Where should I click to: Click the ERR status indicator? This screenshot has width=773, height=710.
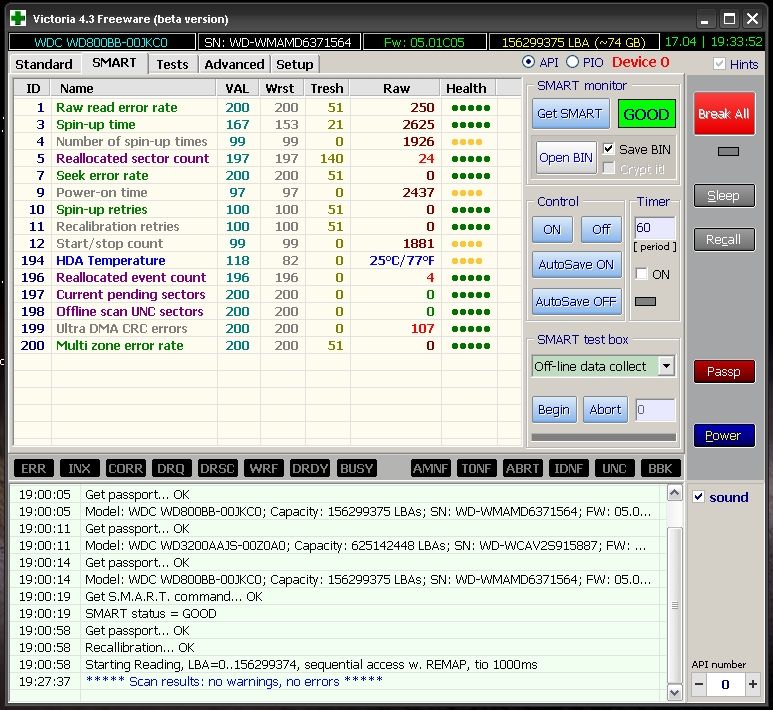tap(34, 468)
